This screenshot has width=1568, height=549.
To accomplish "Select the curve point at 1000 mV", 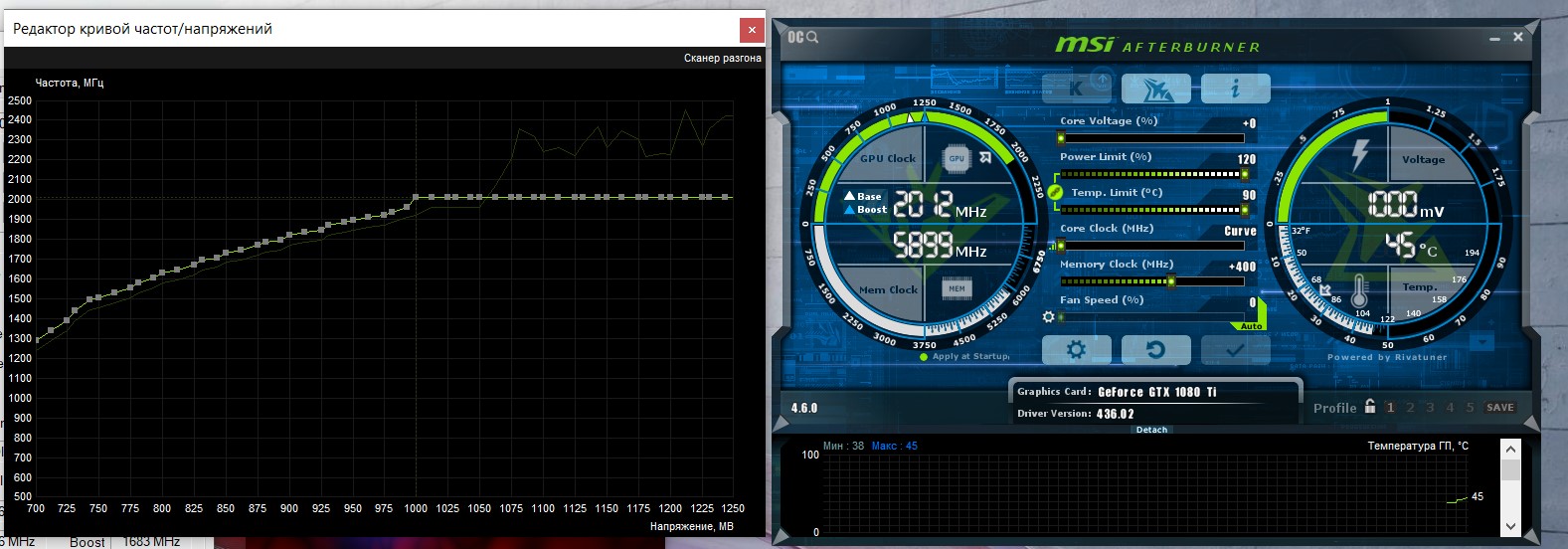I will click(x=416, y=197).
